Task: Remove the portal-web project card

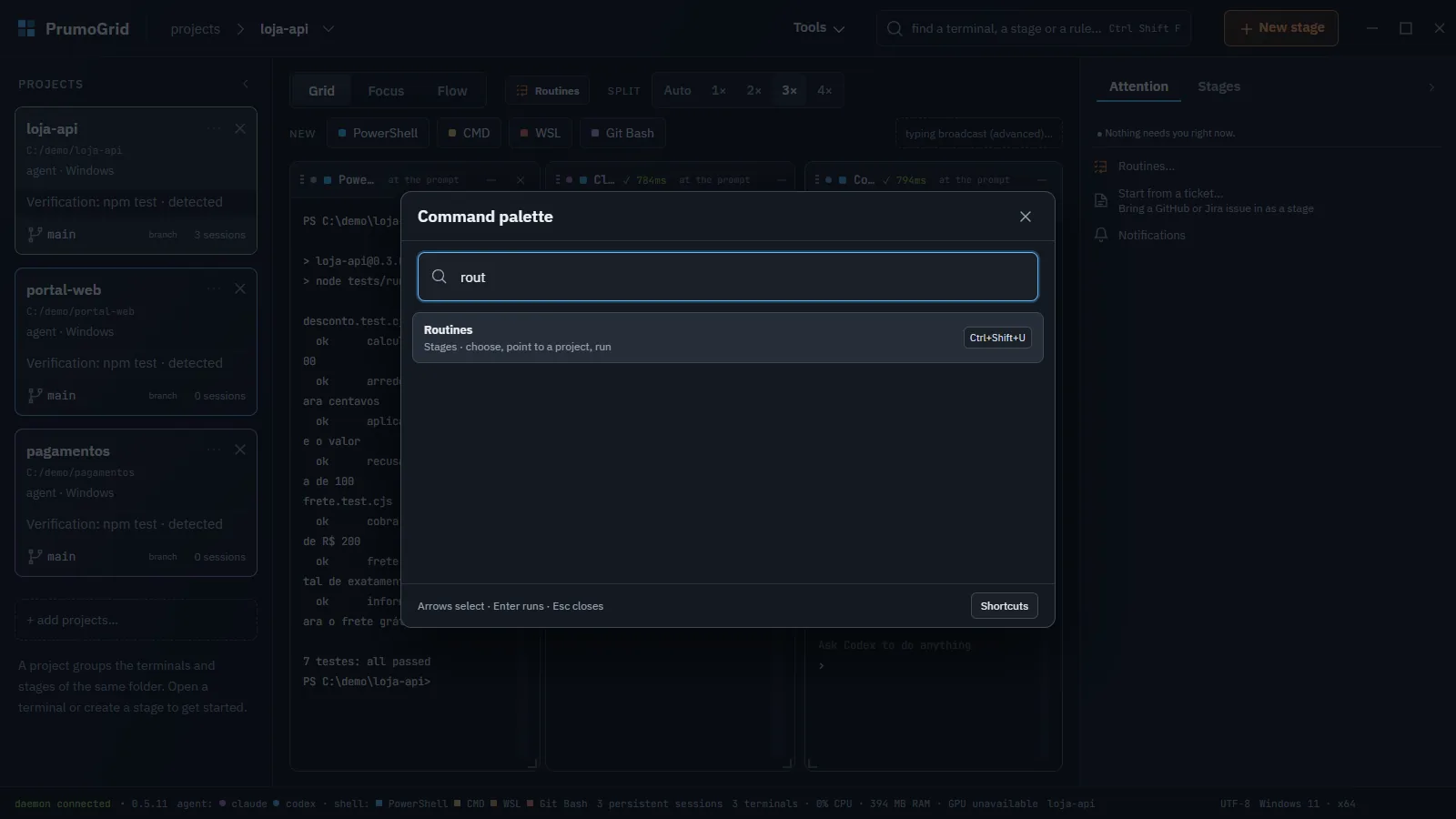Action: tap(240, 289)
